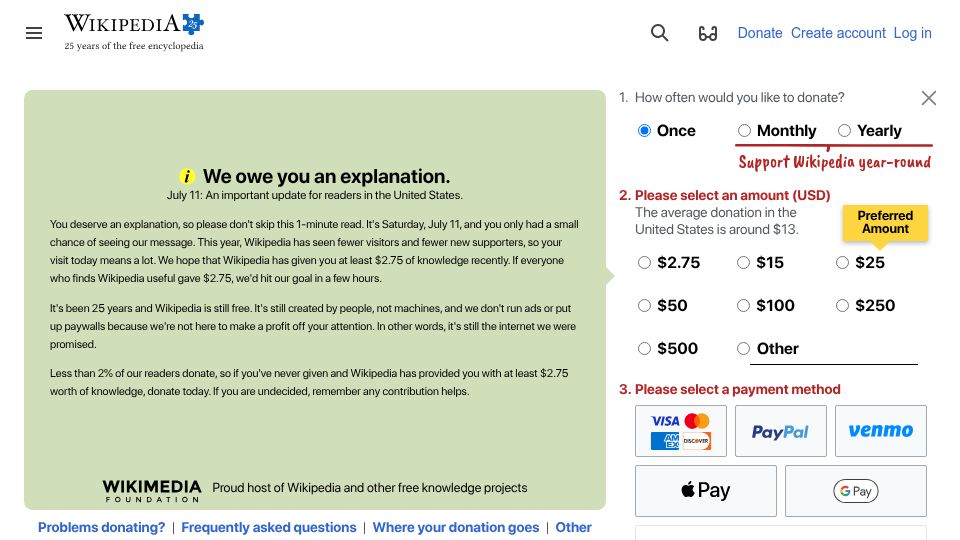This screenshot has height=540, width=960.
Task: Choose the $2.75 donation amount
Action: click(644, 263)
